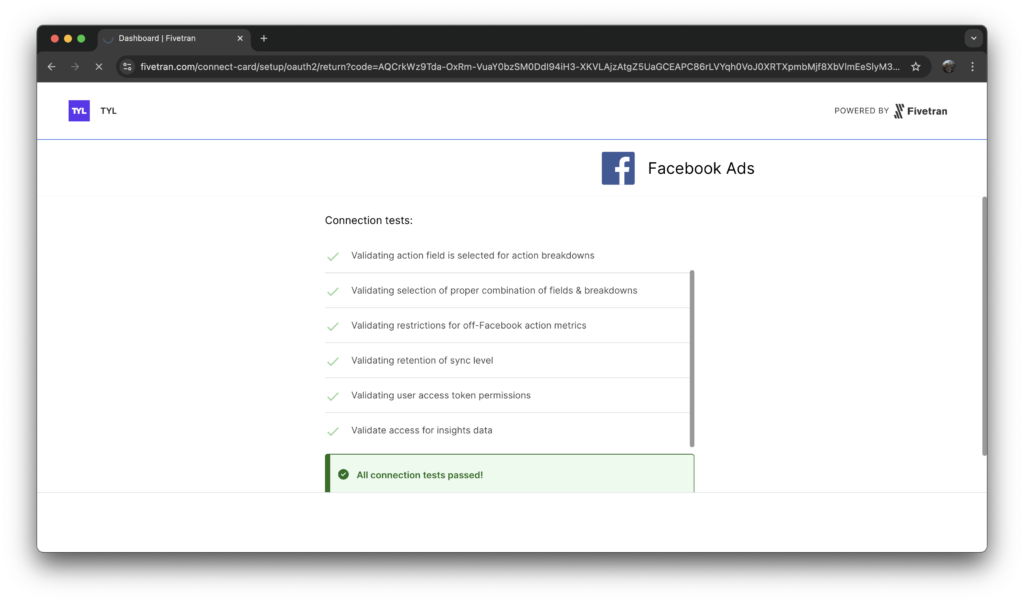Click 'Validating action field is selected' text

[473, 255]
